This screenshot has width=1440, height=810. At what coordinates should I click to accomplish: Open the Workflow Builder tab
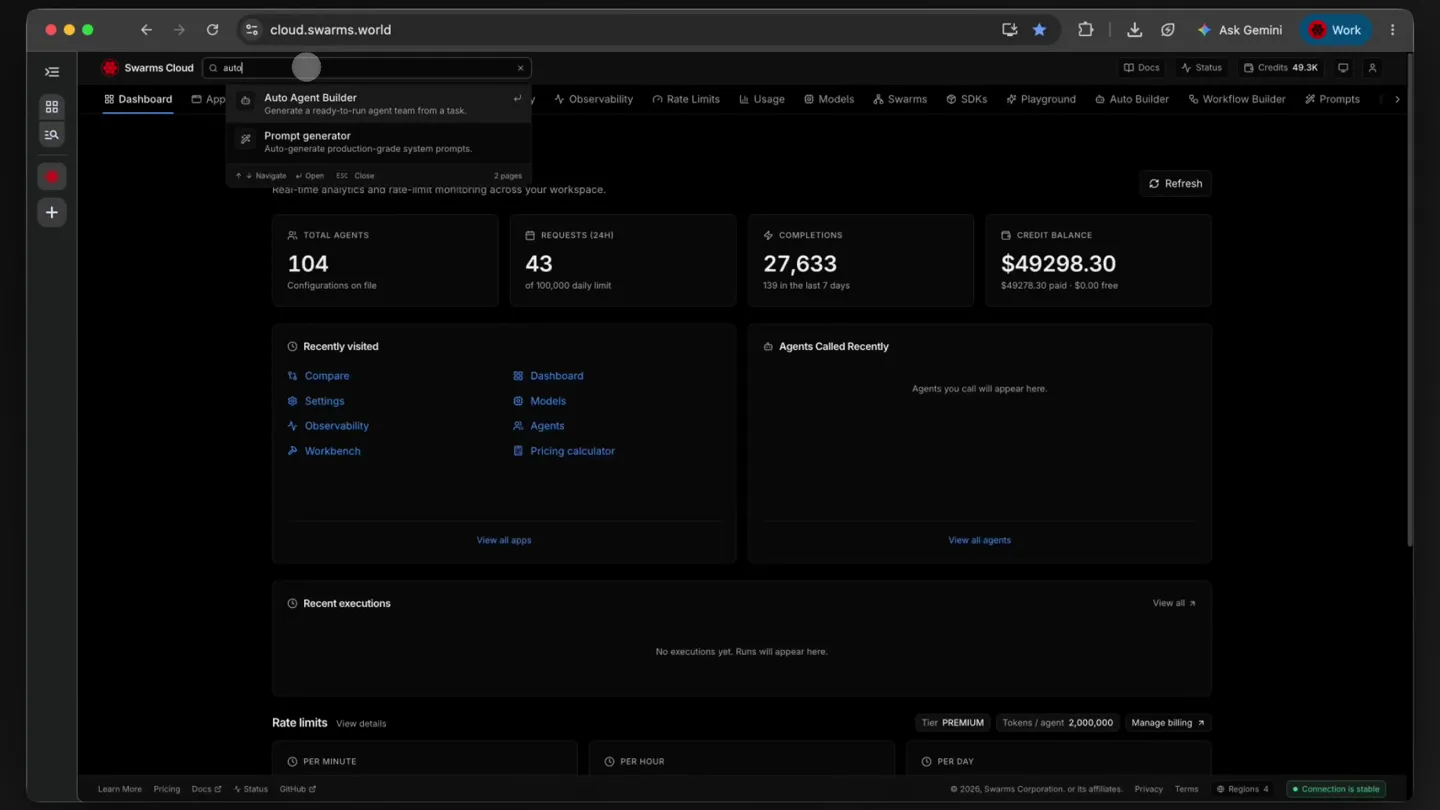(x=1237, y=99)
